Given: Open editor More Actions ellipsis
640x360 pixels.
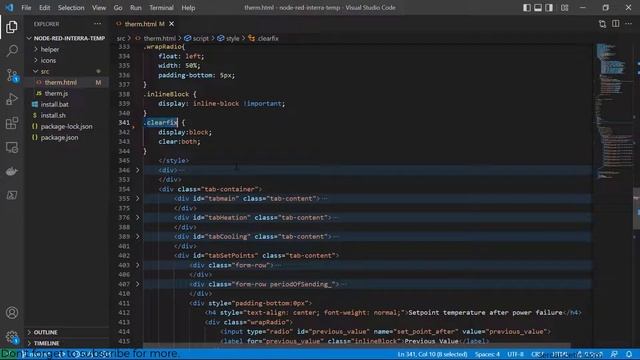Looking at the screenshot, I should [629, 24].
